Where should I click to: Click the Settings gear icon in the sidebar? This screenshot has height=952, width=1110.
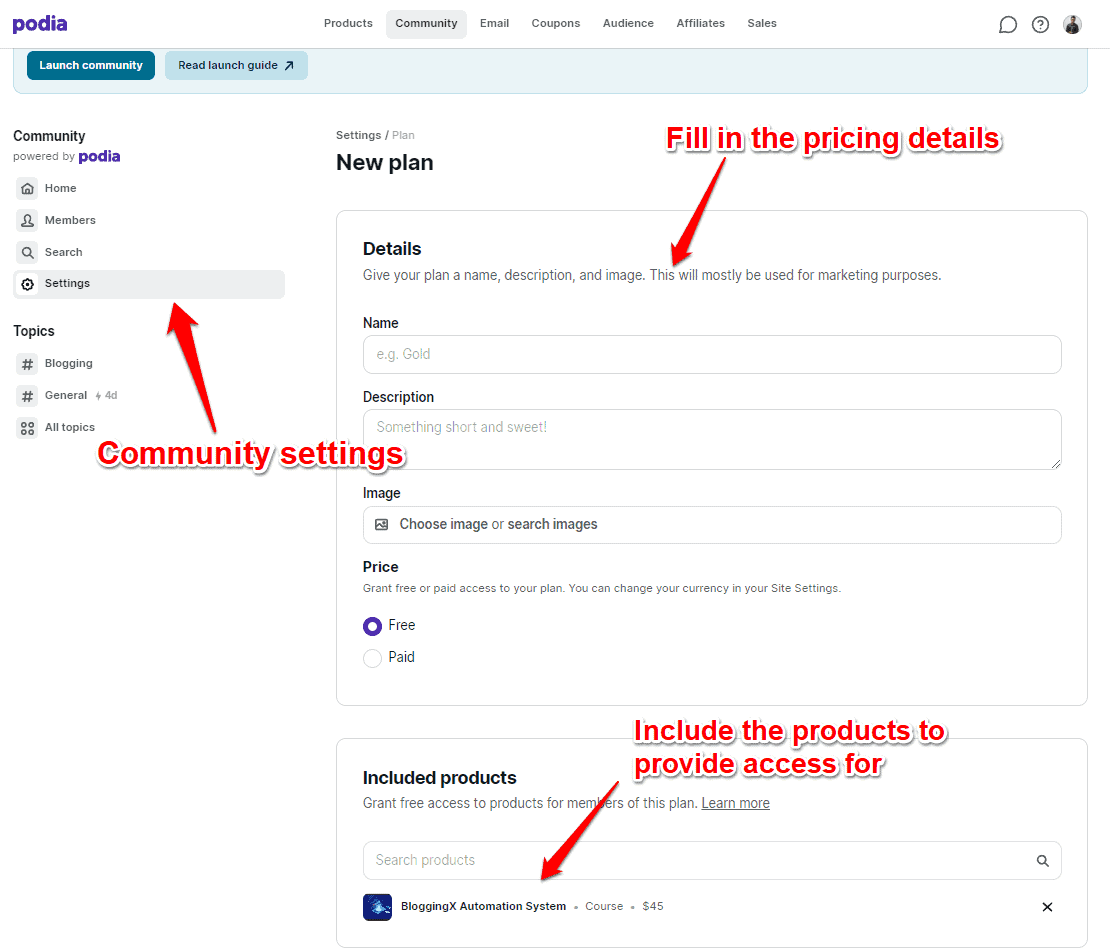tap(27, 284)
